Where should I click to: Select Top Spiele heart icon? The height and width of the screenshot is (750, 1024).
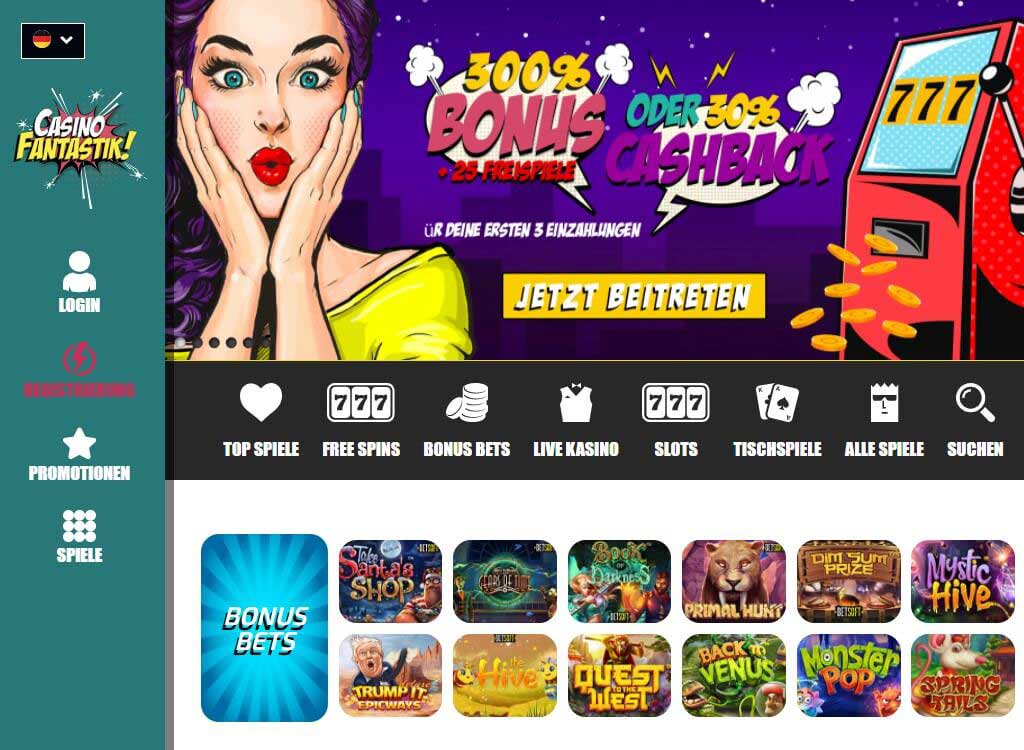(x=261, y=402)
